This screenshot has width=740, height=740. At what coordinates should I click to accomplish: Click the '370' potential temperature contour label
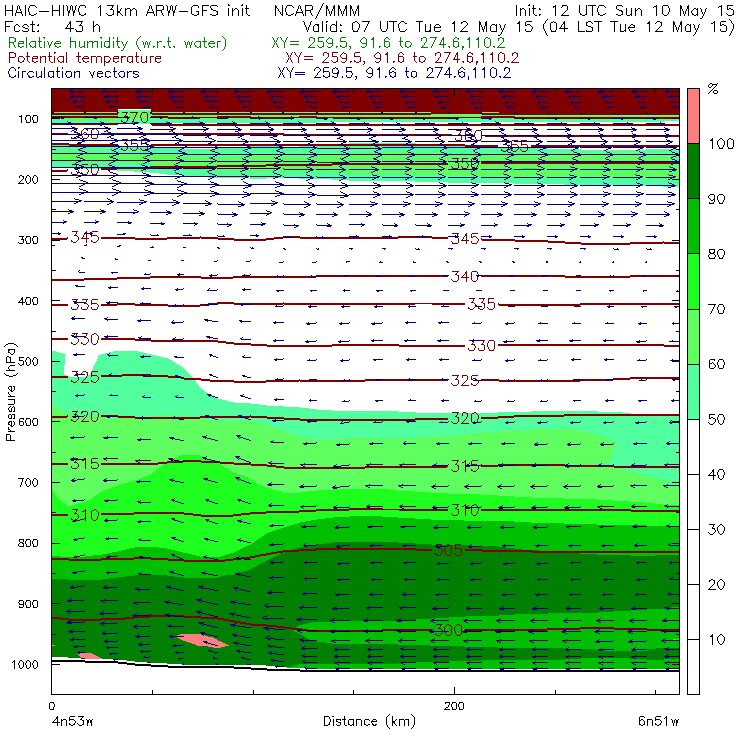(x=134, y=117)
